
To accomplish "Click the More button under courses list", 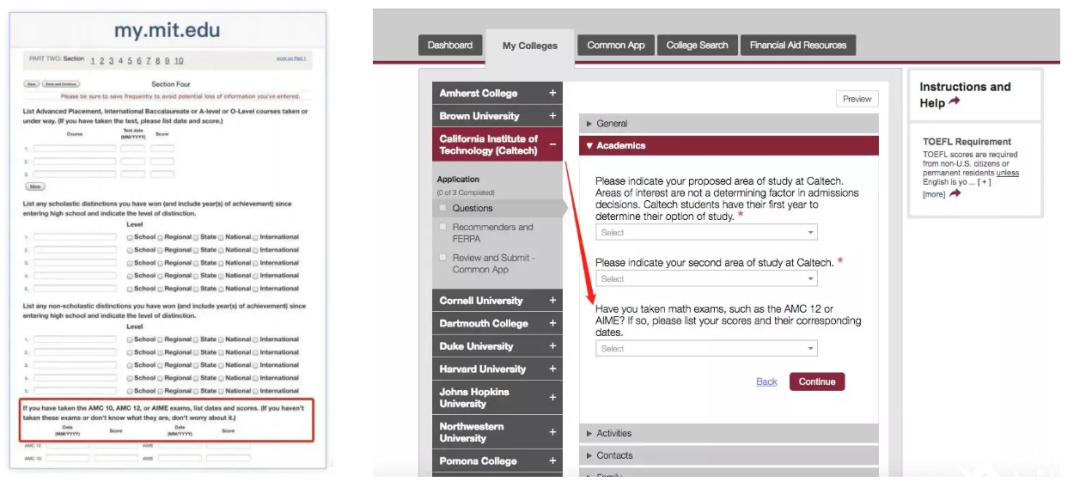I will [x=35, y=187].
